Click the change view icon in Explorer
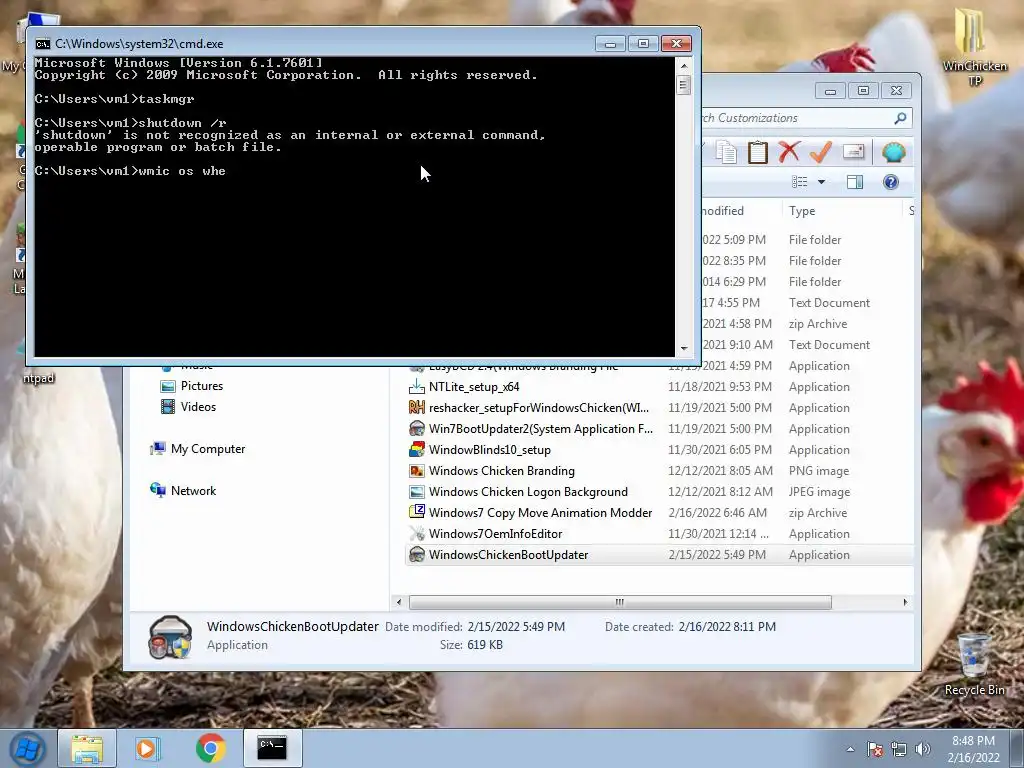 click(x=800, y=182)
